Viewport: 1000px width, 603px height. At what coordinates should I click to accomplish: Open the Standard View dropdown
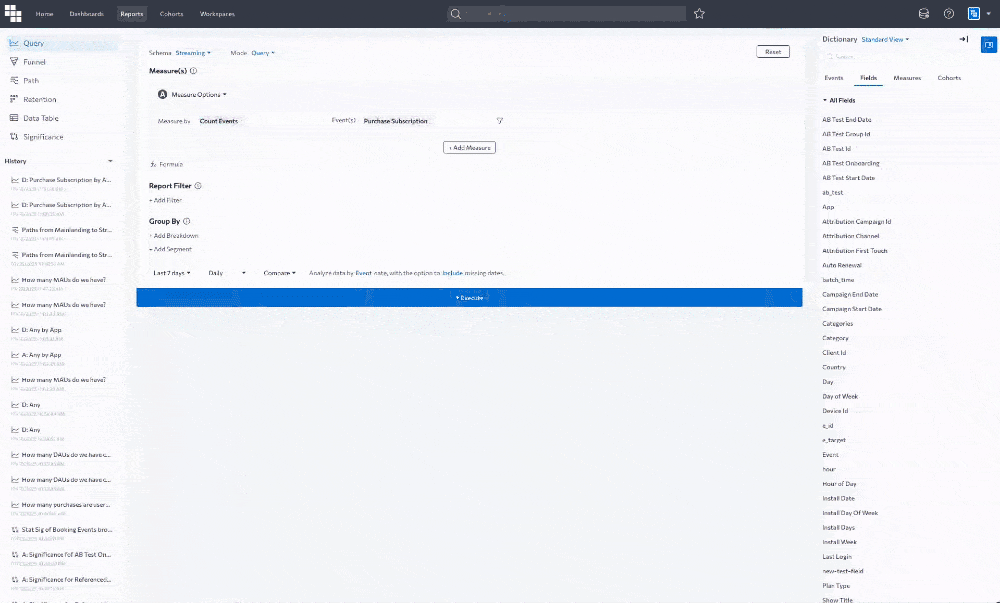click(x=885, y=40)
